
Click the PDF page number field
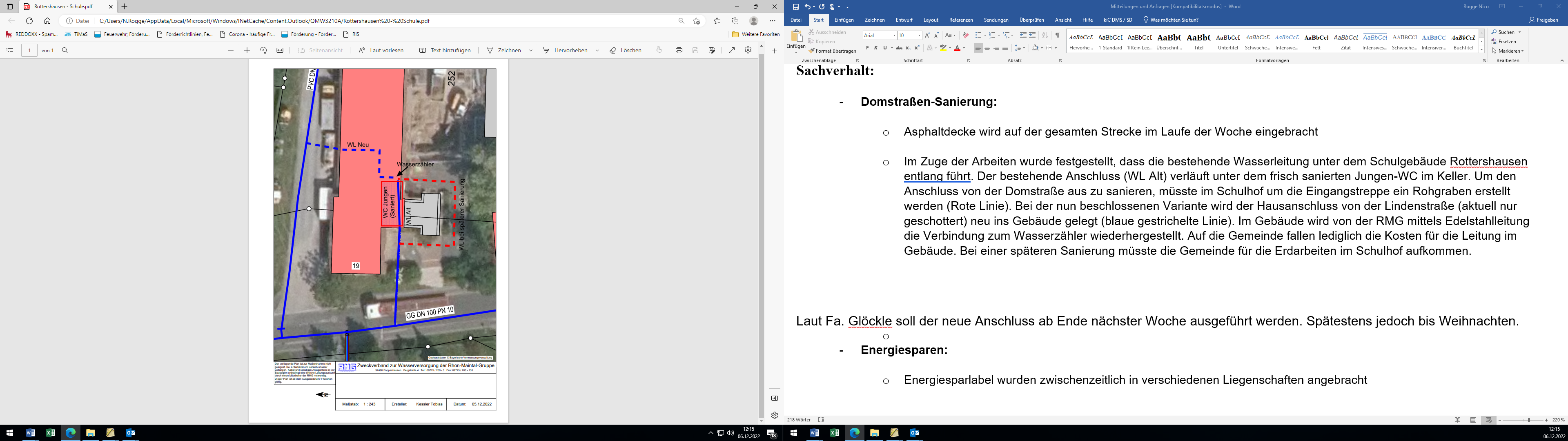pyautogui.click(x=29, y=51)
